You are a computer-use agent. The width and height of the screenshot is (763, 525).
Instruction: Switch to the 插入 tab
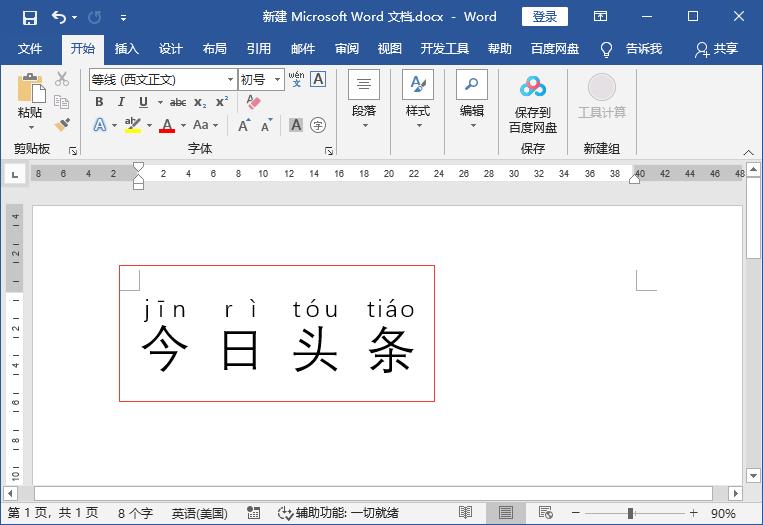[x=127, y=49]
